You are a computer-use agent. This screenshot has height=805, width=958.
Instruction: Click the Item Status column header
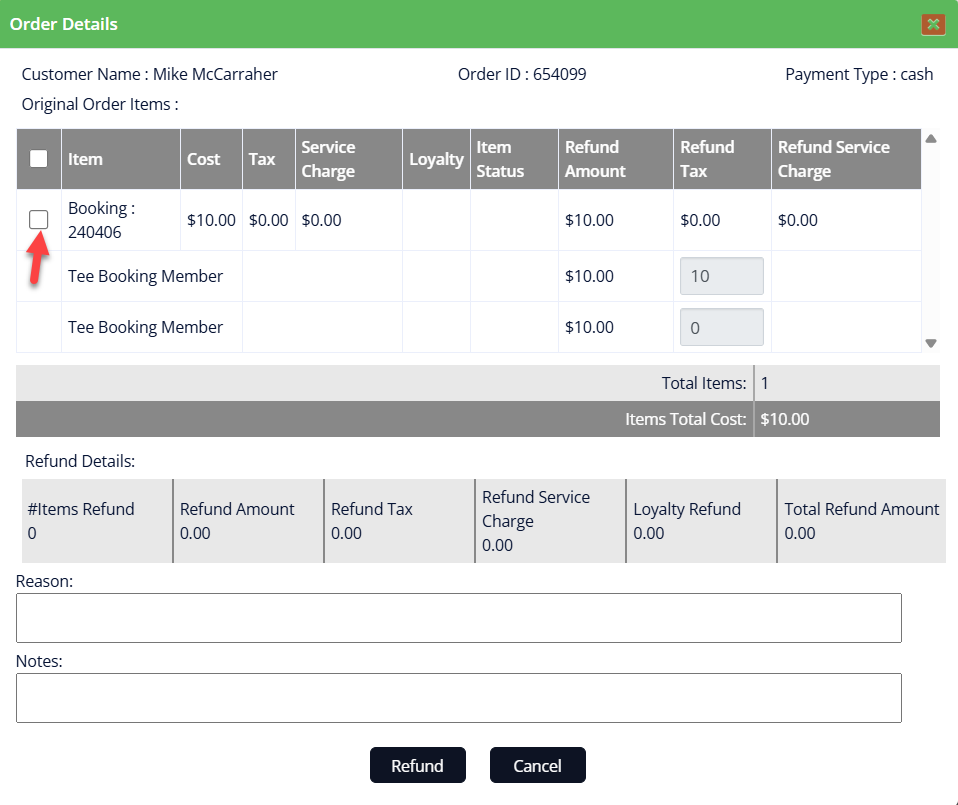tap(500, 159)
